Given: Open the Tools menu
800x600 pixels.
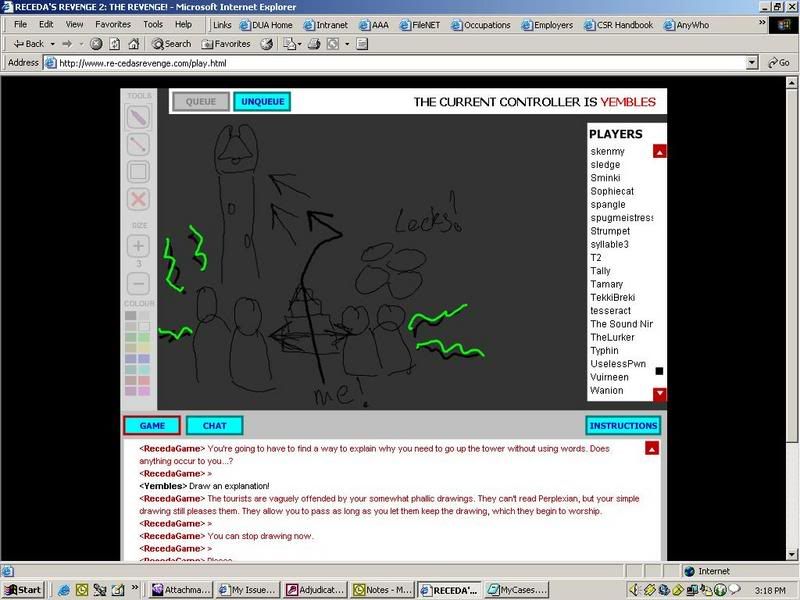Looking at the screenshot, I should 153,24.
